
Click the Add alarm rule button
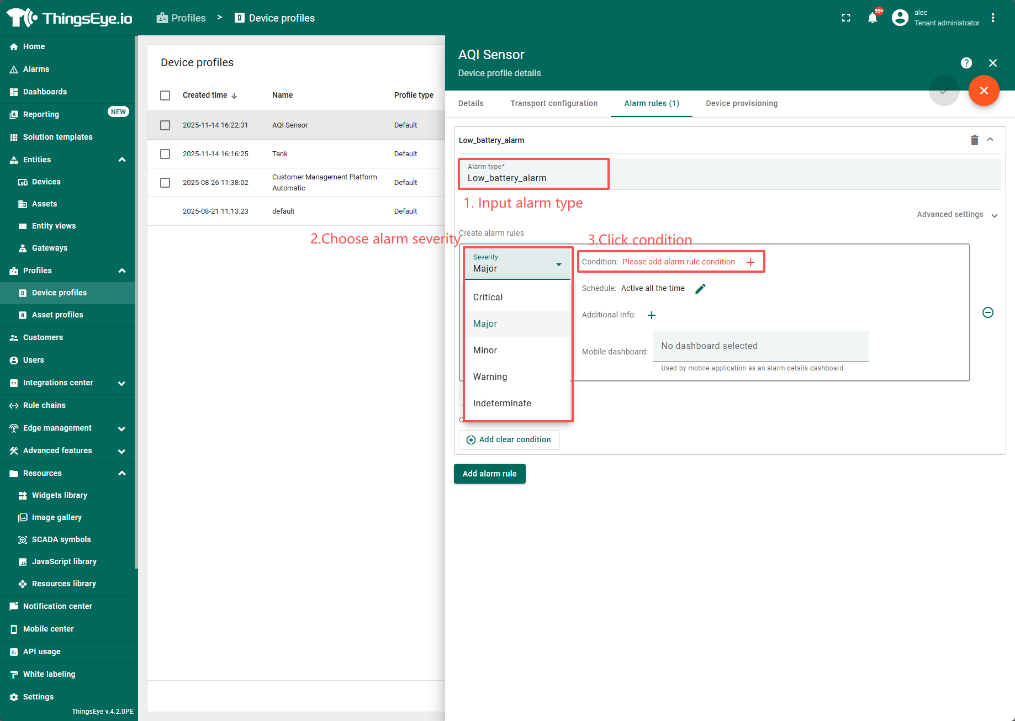coord(490,474)
